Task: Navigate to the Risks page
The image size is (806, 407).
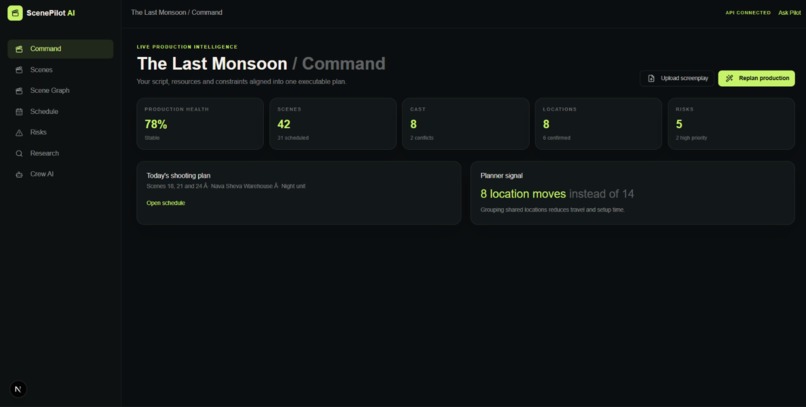Action: tap(60, 133)
